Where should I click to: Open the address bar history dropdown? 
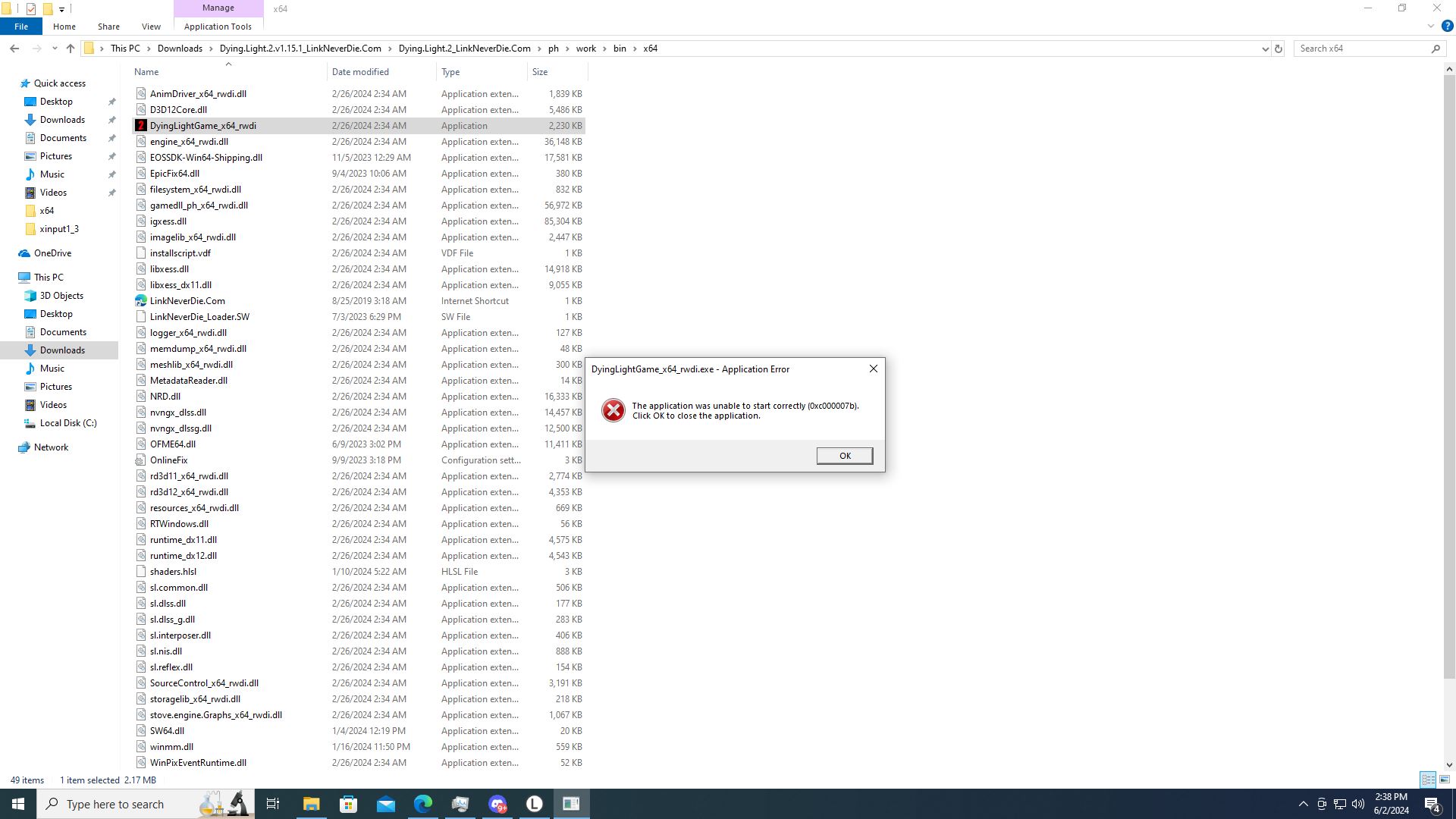point(1265,49)
